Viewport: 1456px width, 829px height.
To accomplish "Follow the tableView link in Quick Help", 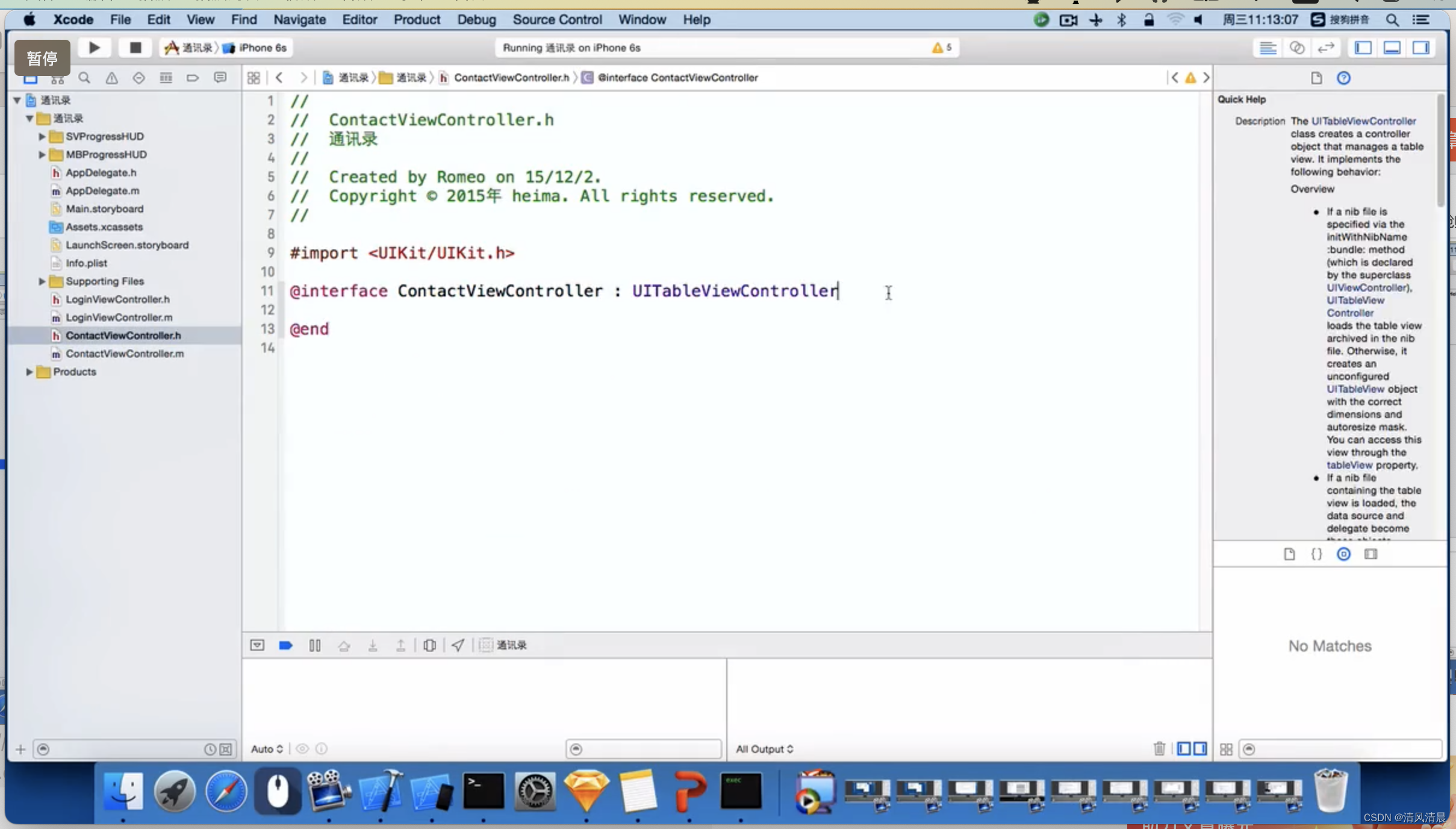I will [1349, 465].
